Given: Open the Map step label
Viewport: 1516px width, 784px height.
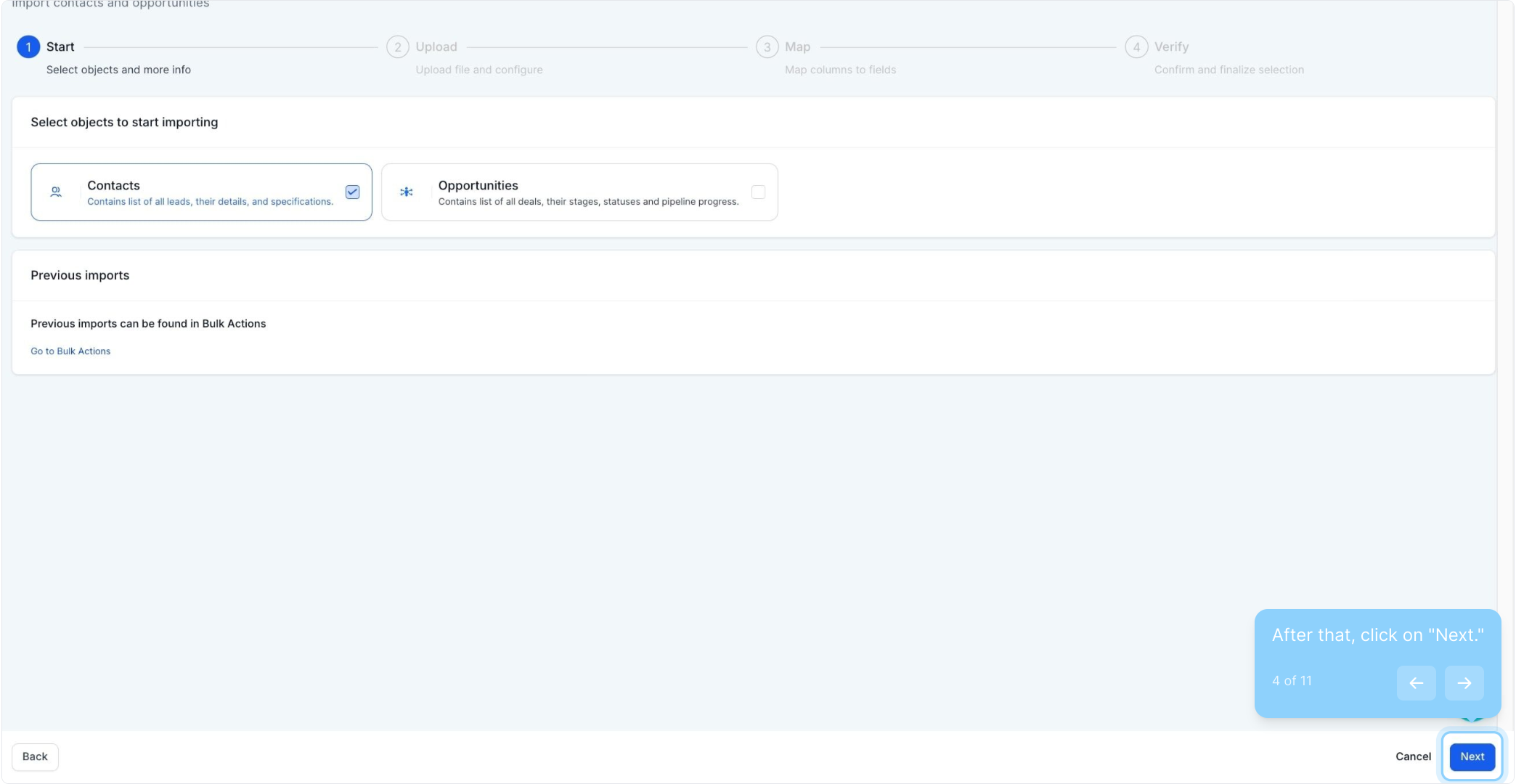Looking at the screenshot, I should [797, 47].
